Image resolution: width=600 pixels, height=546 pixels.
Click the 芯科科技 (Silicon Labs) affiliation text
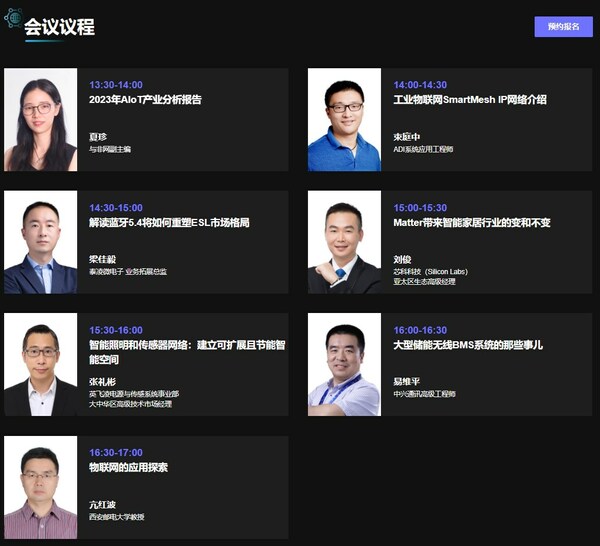430,272
